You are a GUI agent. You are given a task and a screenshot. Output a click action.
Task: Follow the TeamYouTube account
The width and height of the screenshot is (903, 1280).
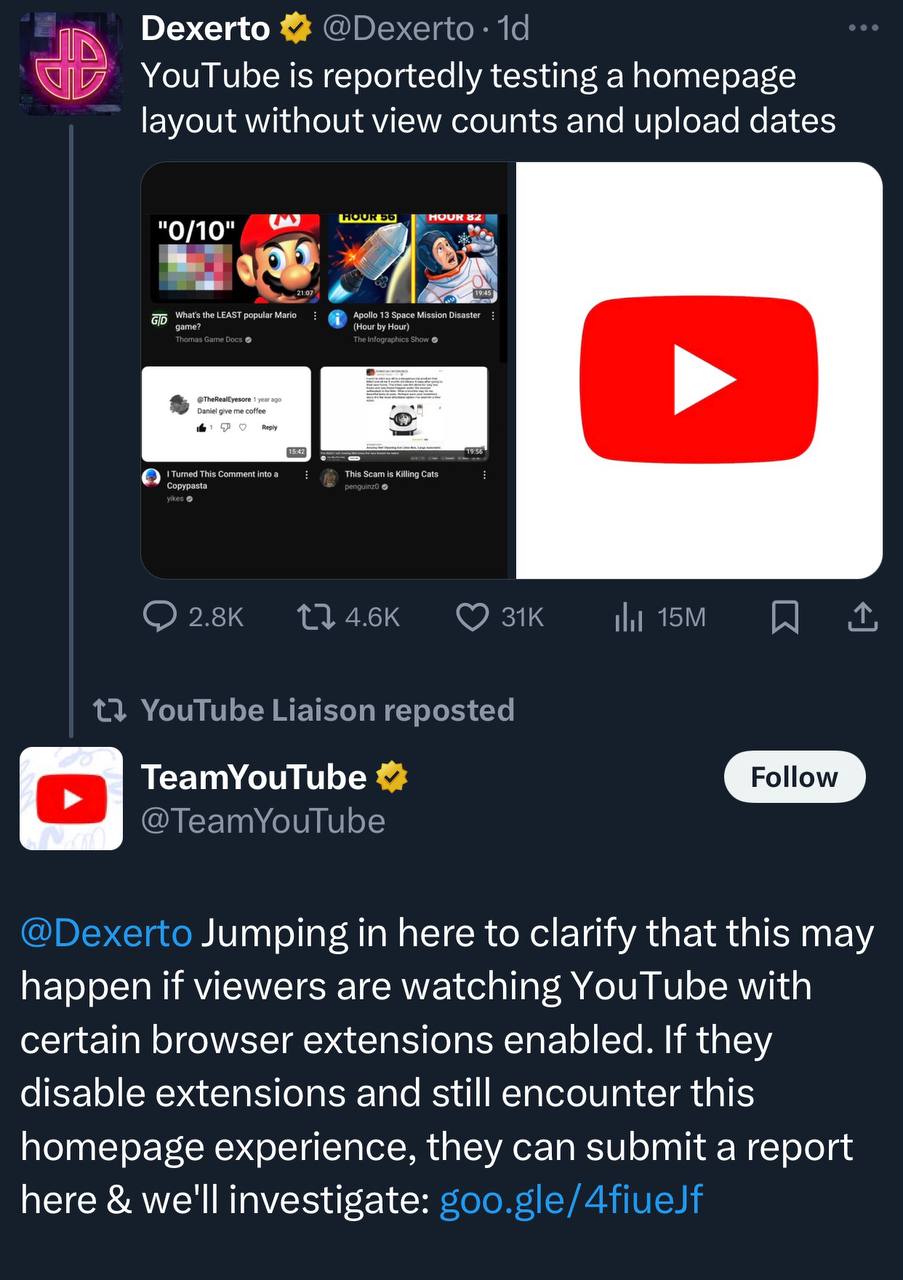(794, 776)
